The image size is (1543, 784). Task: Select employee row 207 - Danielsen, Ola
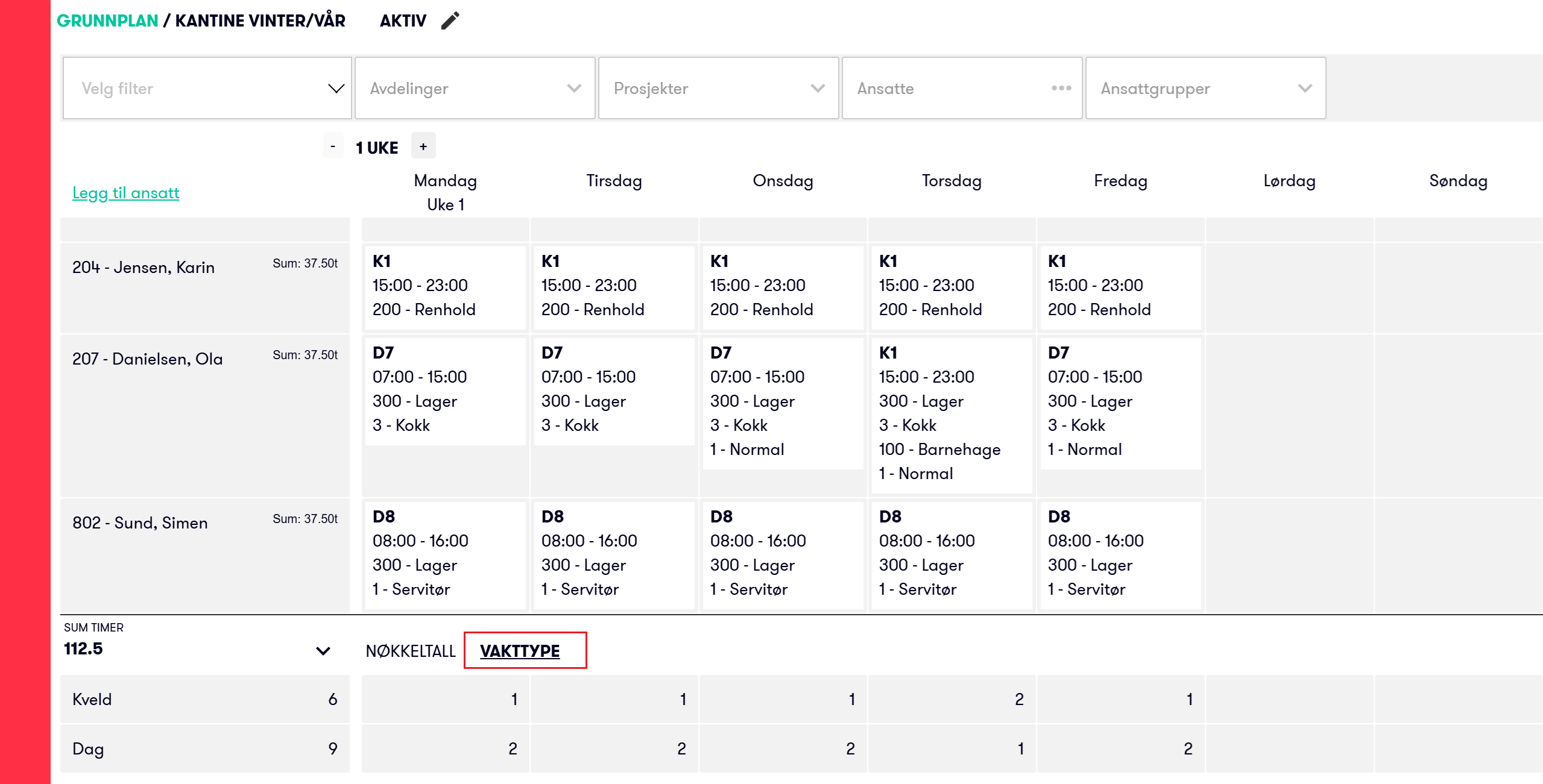(x=148, y=359)
